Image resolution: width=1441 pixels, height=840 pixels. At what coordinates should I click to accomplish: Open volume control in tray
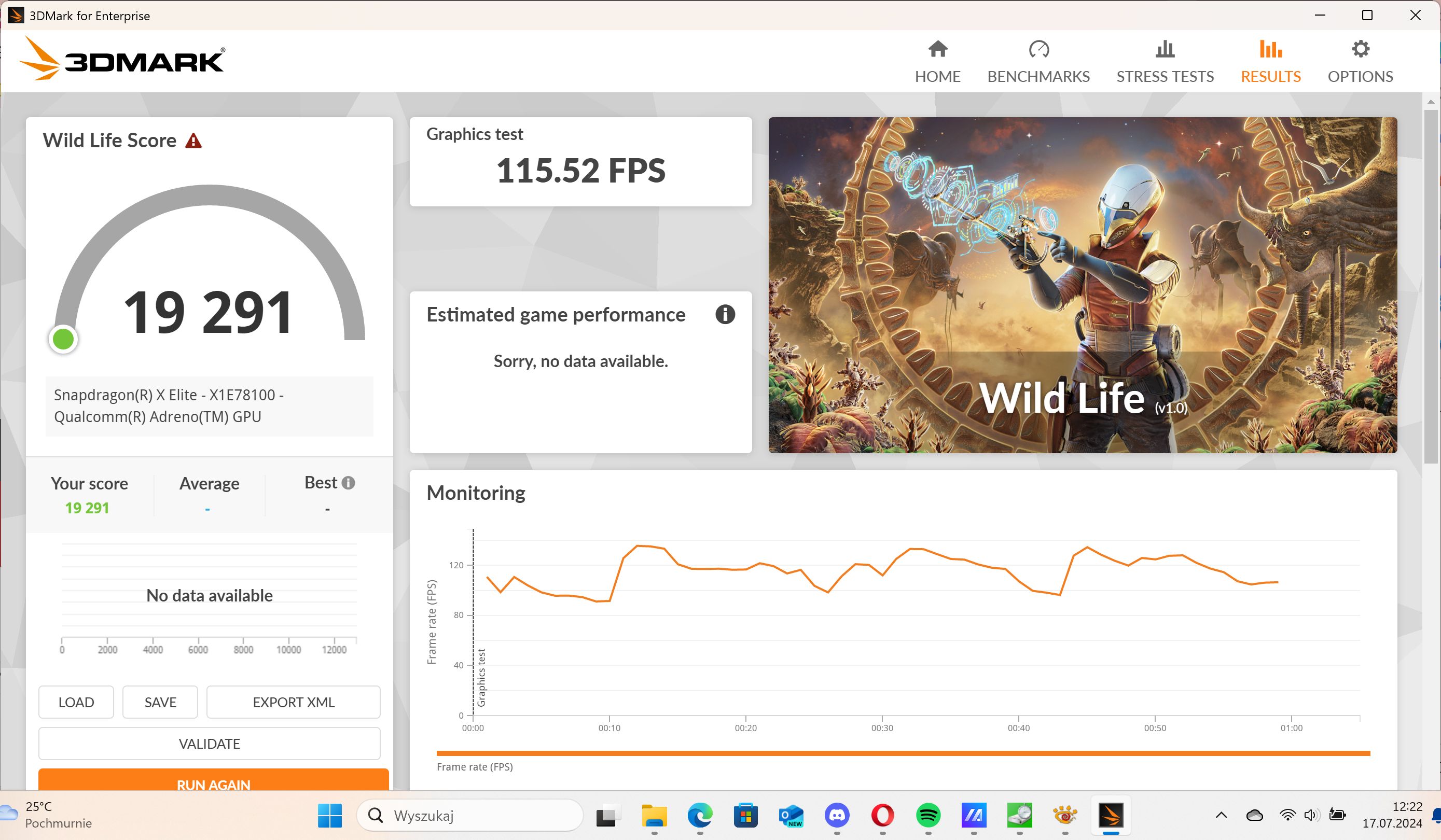[x=1312, y=816]
